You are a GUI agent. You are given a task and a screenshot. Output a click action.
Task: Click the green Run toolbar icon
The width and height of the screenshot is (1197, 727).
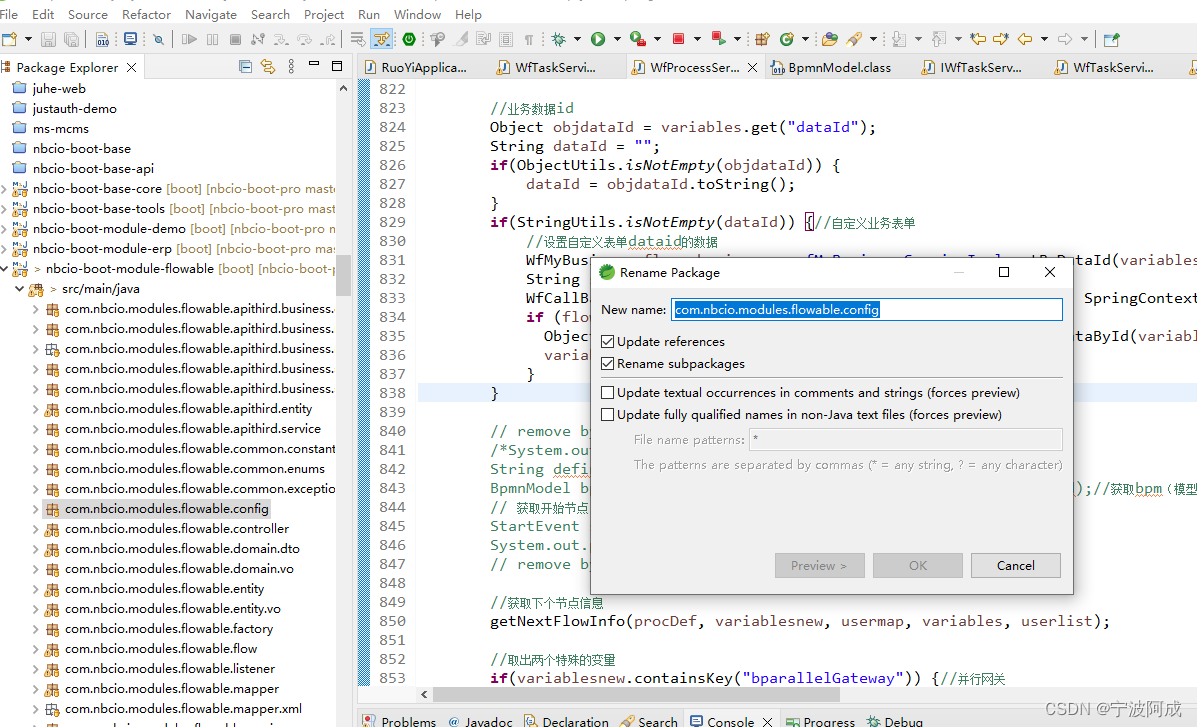pyautogui.click(x=598, y=39)
